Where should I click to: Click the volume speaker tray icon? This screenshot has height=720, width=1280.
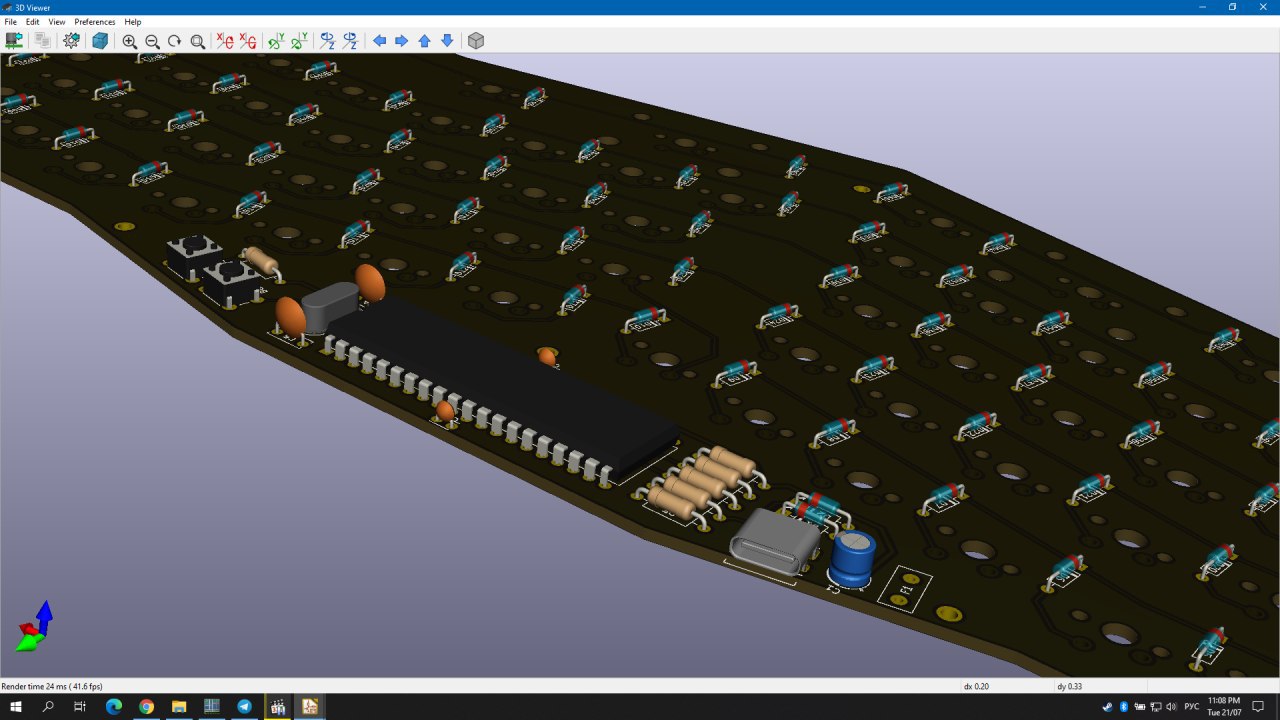[x=1170, y=707]
